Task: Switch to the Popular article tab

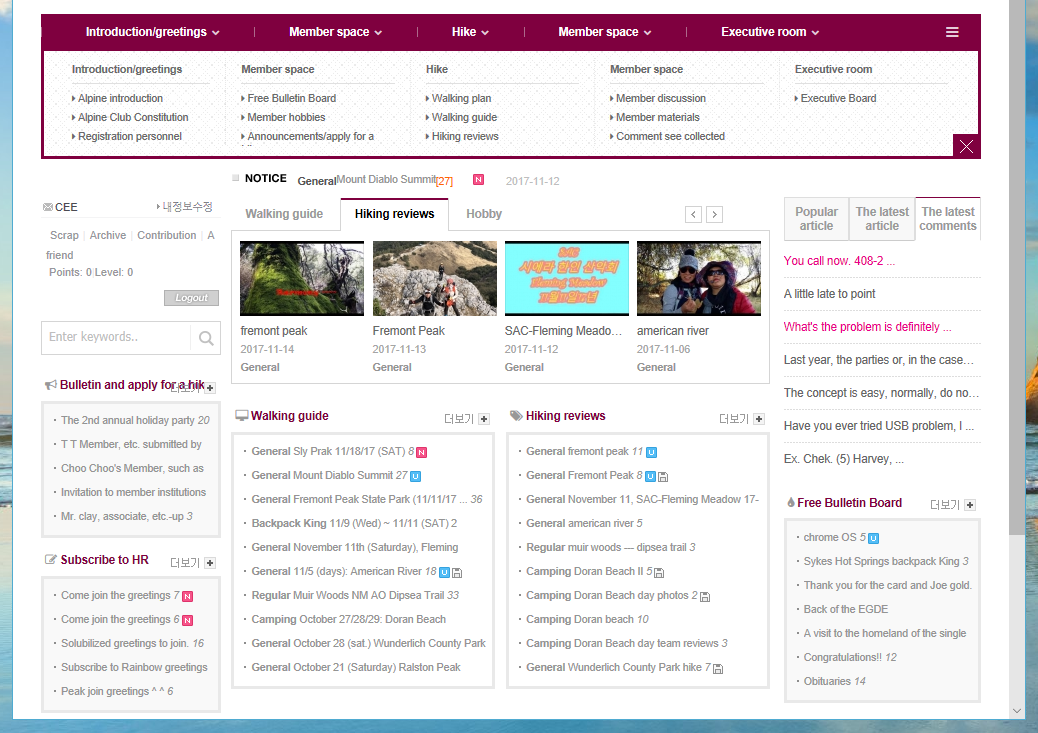Action: [816, 219]
